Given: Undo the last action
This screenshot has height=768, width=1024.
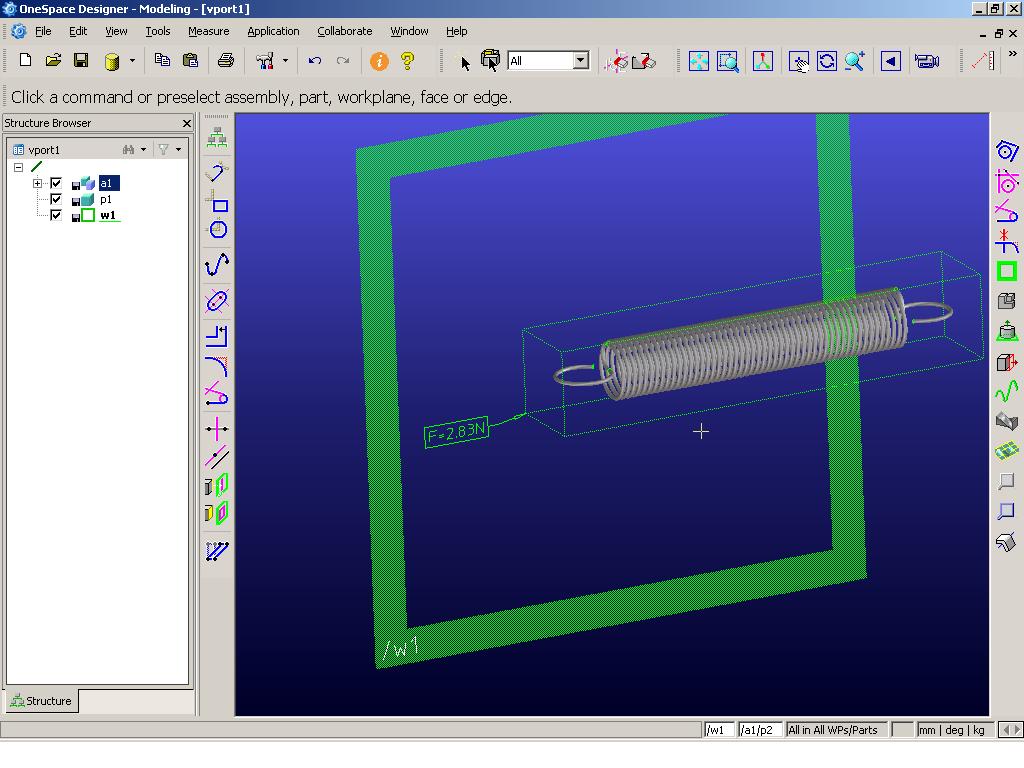Looking at the screenshot, I should [315, 61].
